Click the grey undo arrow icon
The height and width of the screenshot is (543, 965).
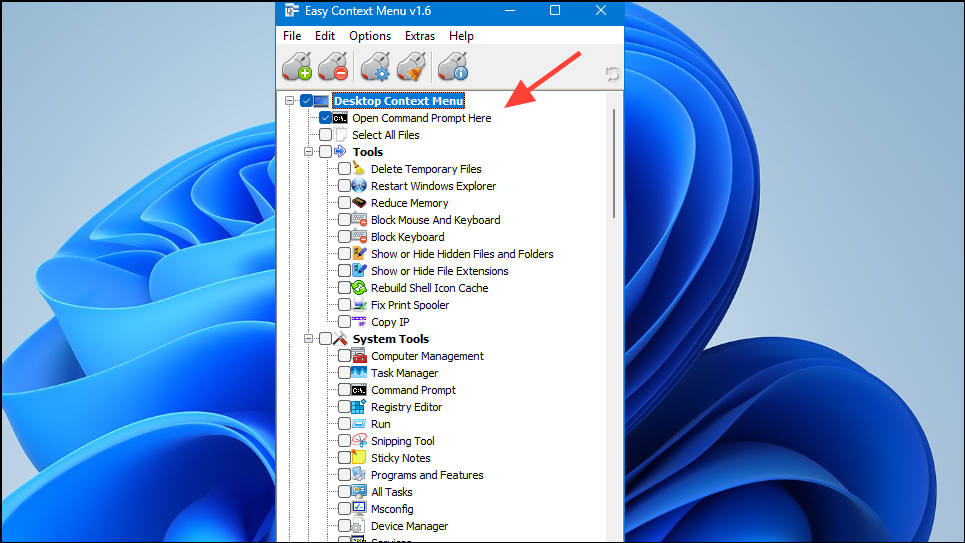click(x=612, y=74)
